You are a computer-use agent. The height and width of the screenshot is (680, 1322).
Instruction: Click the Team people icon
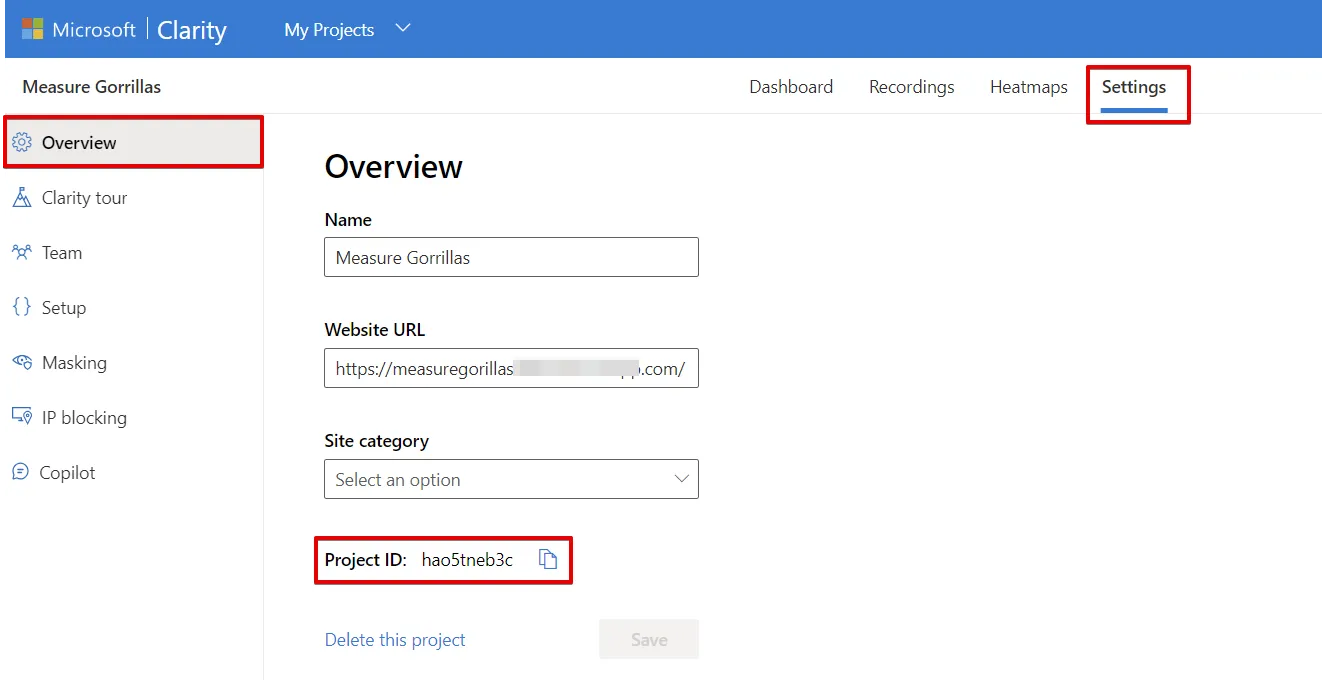point(22,252)
